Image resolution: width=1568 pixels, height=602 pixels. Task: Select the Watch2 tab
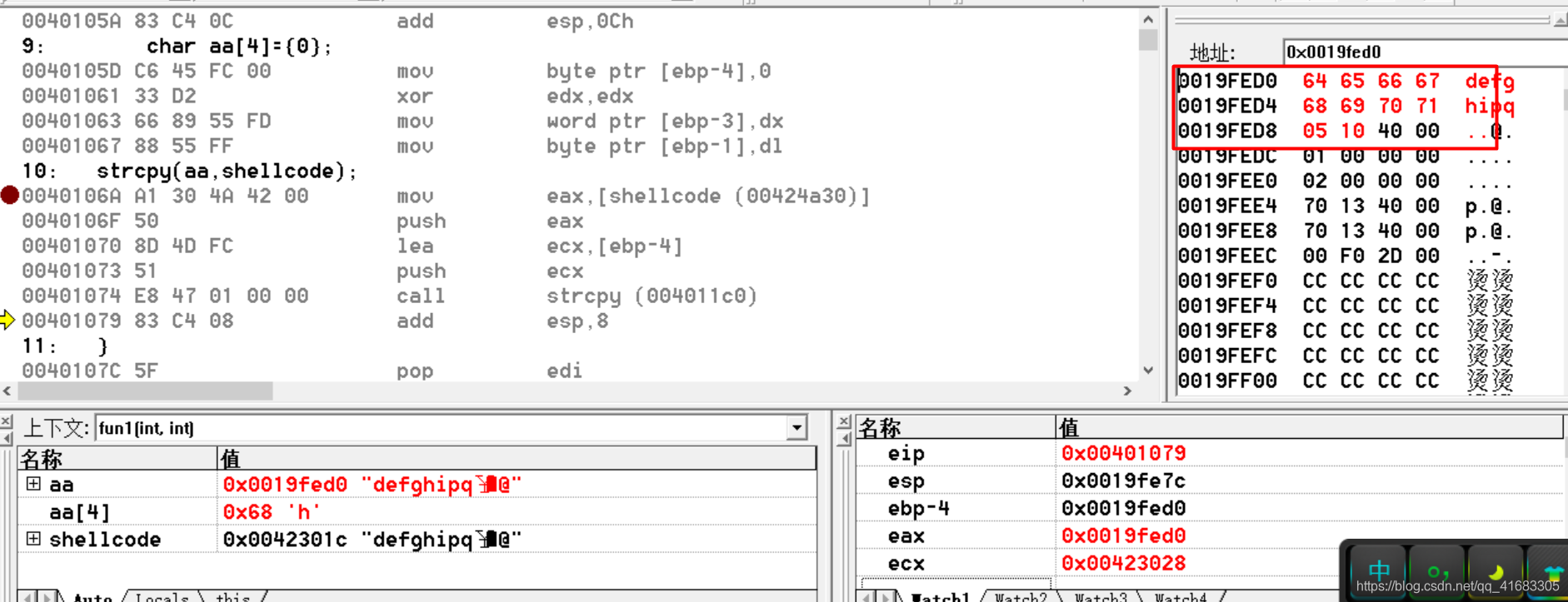[x=1021, y=596]
